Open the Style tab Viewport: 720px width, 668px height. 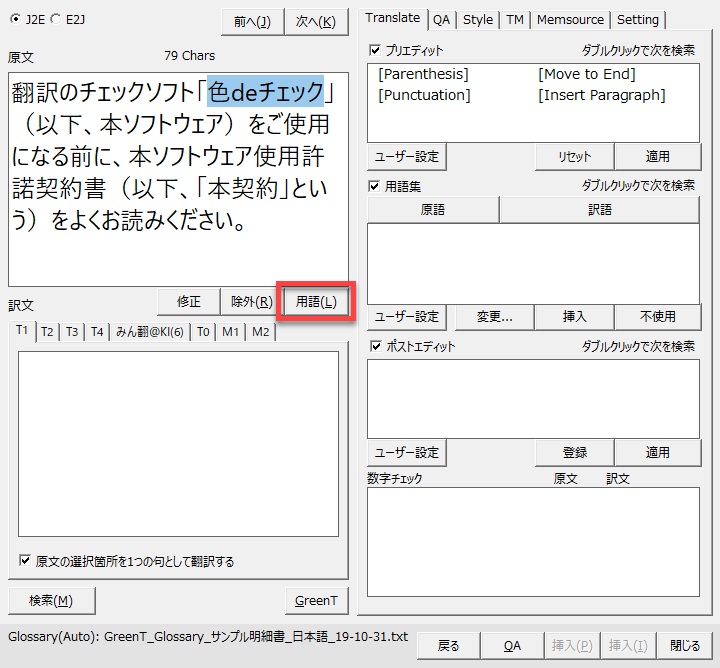pyautogui.click(x=477, y=19)
